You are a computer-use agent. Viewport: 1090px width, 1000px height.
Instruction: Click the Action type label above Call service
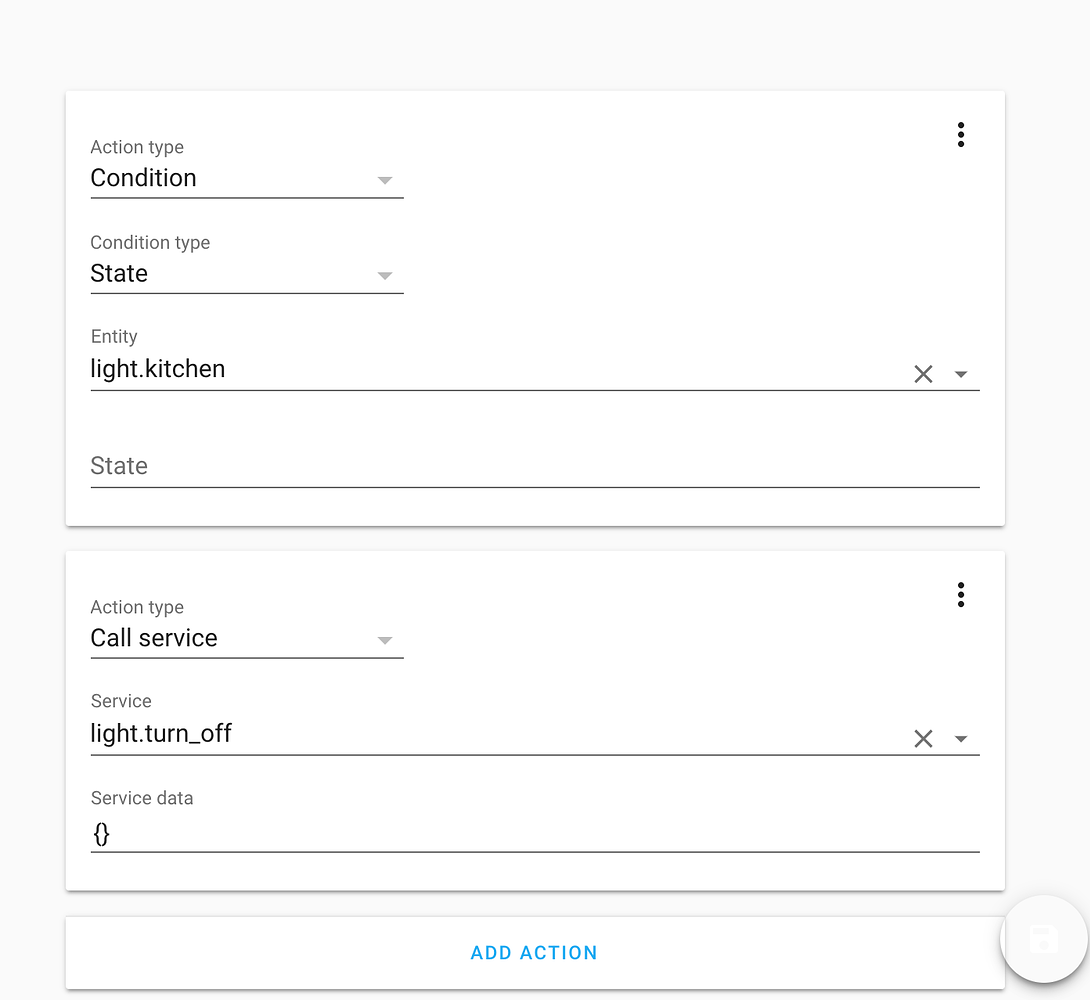(137, 607)
